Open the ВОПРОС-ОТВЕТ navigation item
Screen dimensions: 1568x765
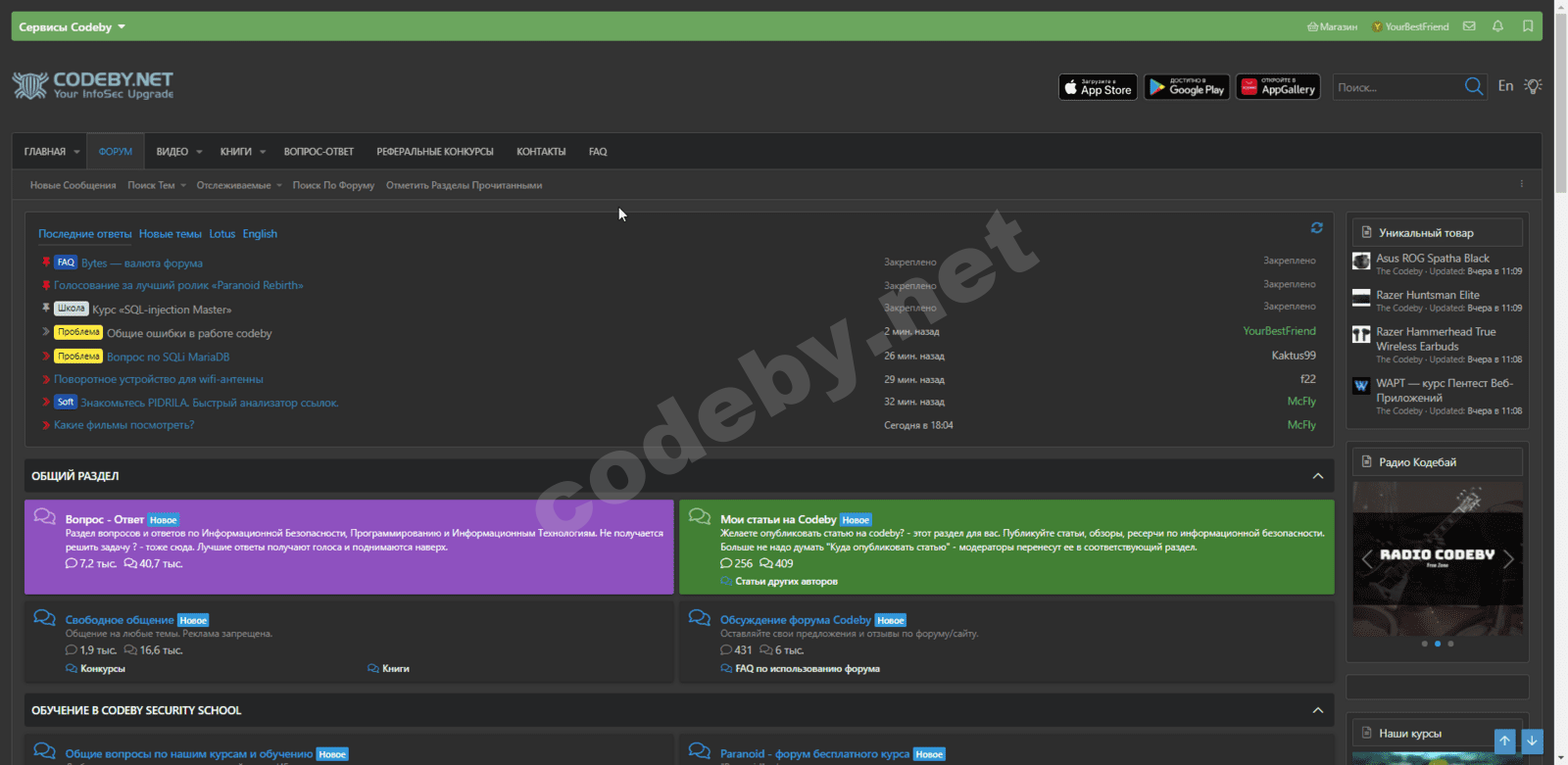click(318, 152)
